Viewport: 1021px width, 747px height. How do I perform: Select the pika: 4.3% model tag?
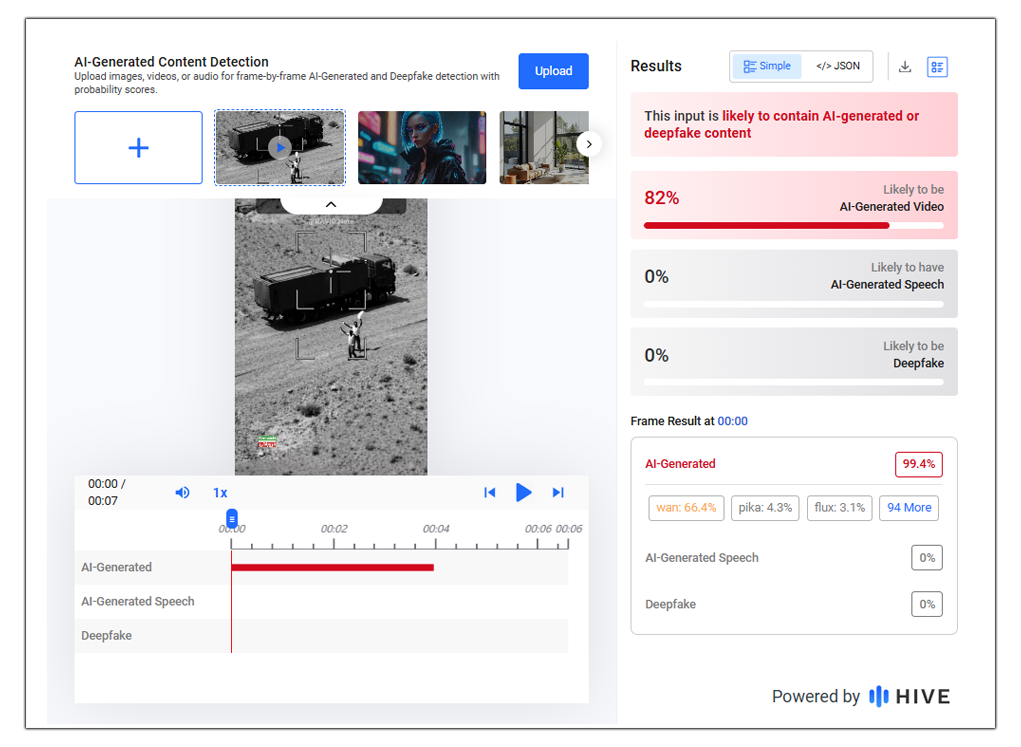click(765, 508)
